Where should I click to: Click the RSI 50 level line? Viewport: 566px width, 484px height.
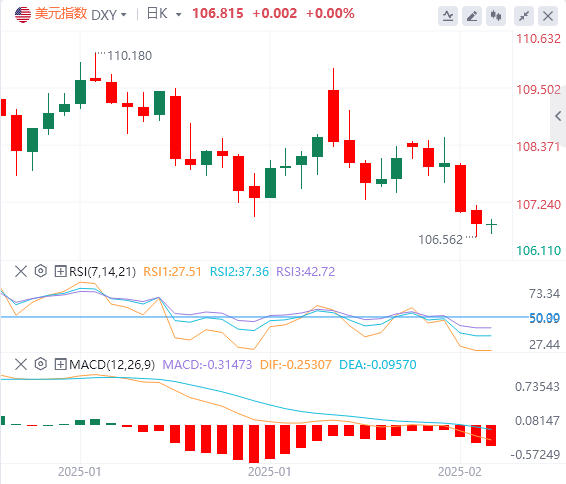264,317
